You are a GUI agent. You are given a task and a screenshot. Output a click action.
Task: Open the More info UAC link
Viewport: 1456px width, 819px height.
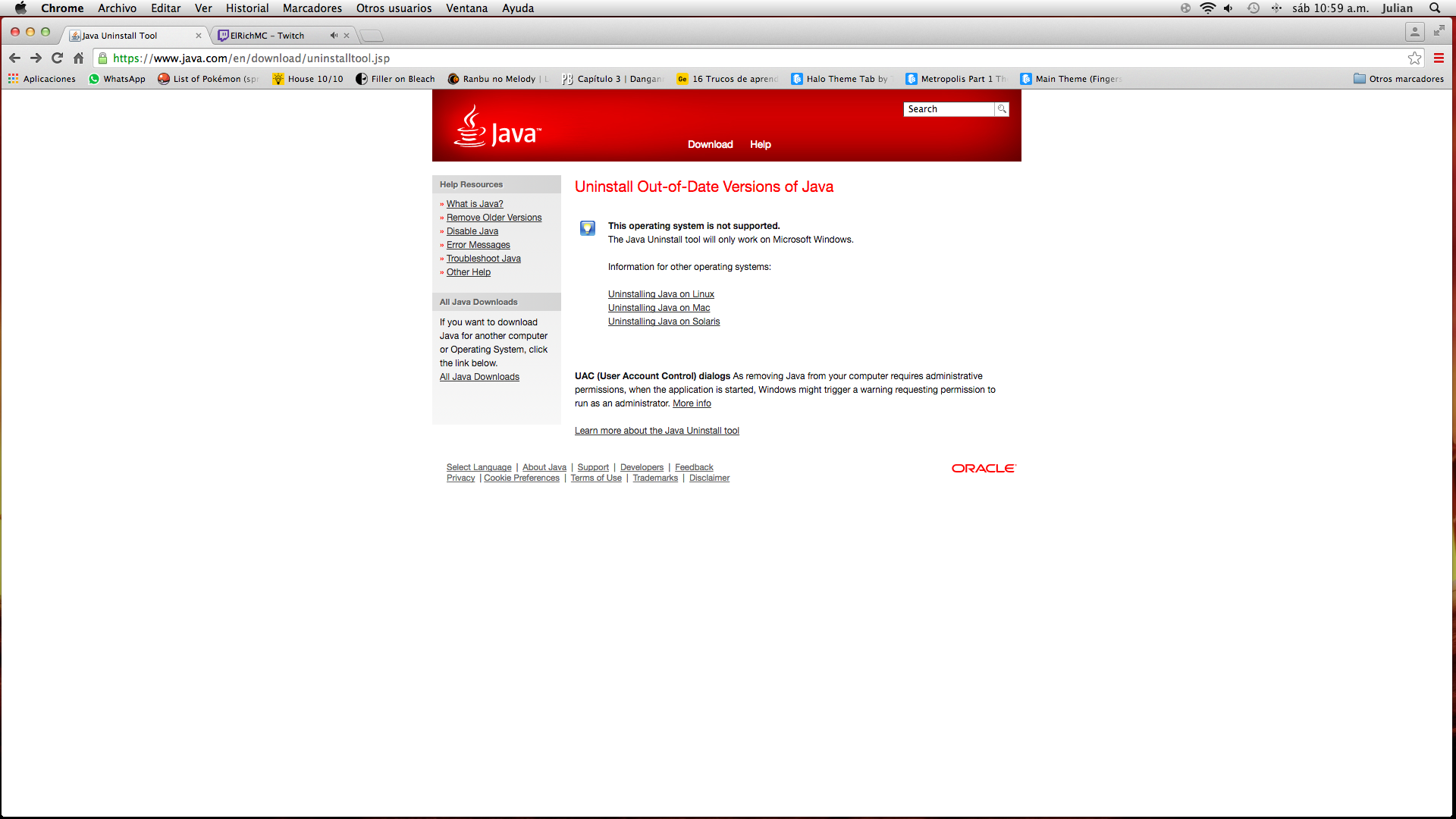(x=692, y=403)
